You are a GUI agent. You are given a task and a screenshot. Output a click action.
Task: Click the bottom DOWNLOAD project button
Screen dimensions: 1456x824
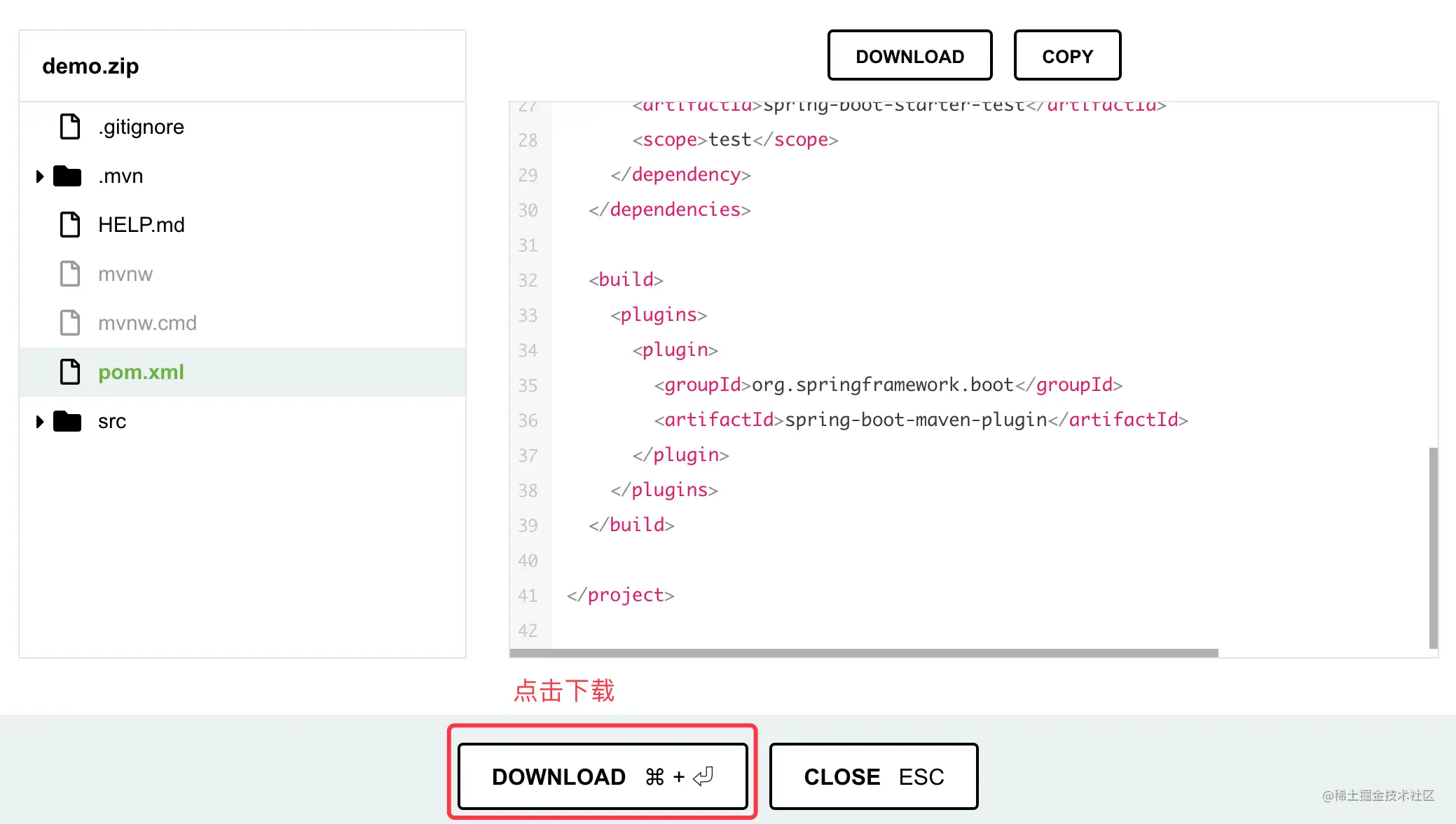point(603,776)
